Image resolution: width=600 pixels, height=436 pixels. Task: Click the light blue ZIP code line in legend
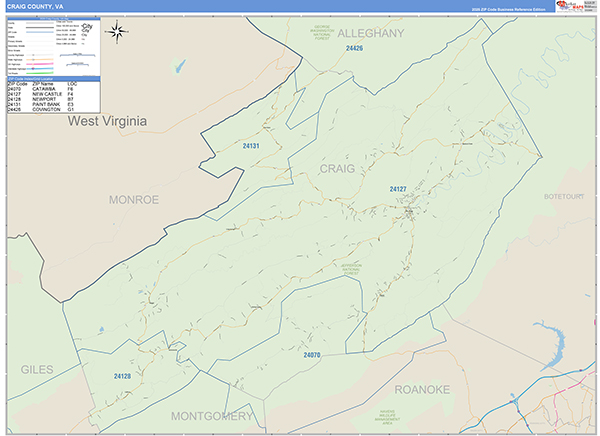coord(40,32)
